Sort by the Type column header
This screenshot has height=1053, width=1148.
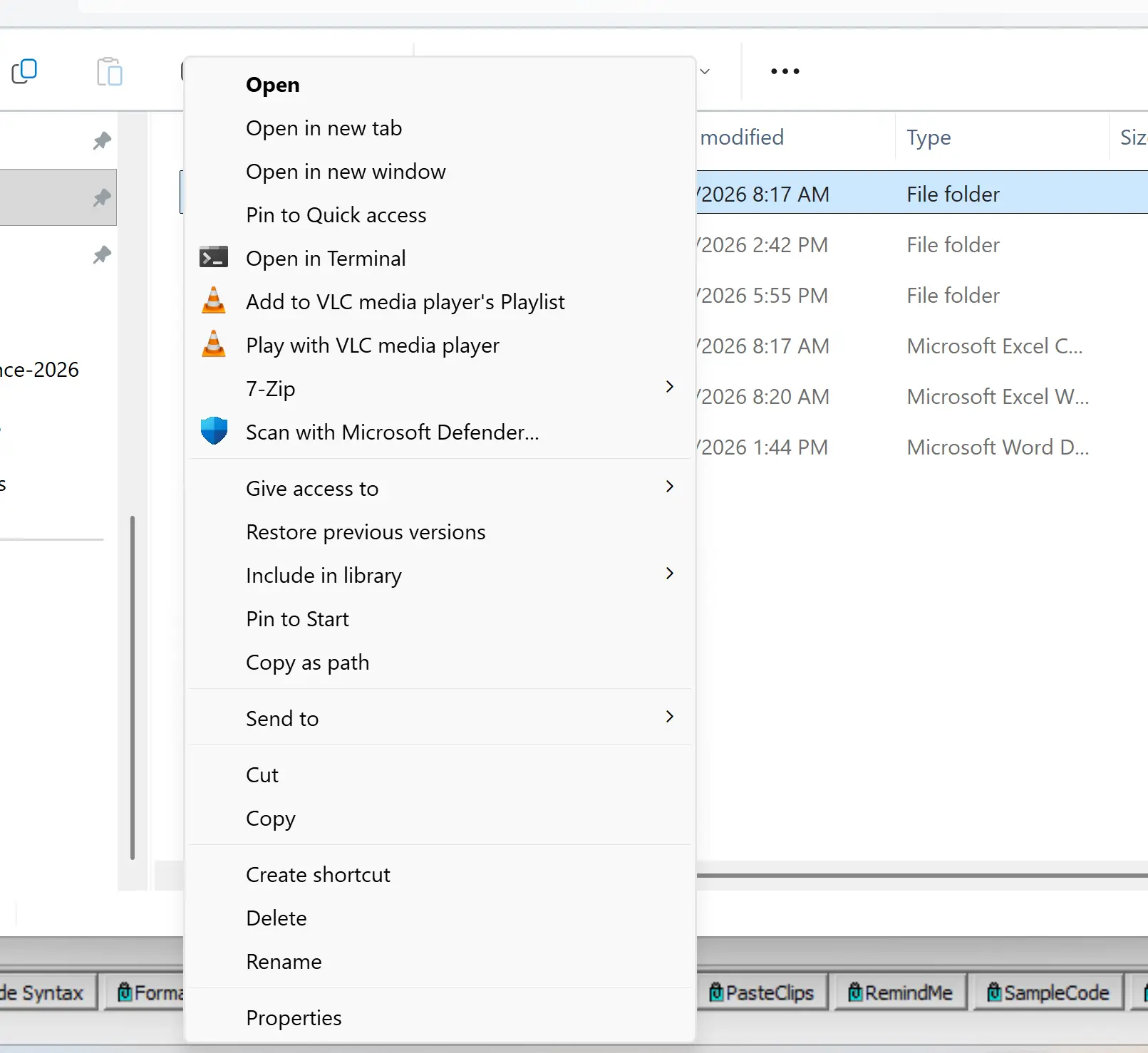1001,138
